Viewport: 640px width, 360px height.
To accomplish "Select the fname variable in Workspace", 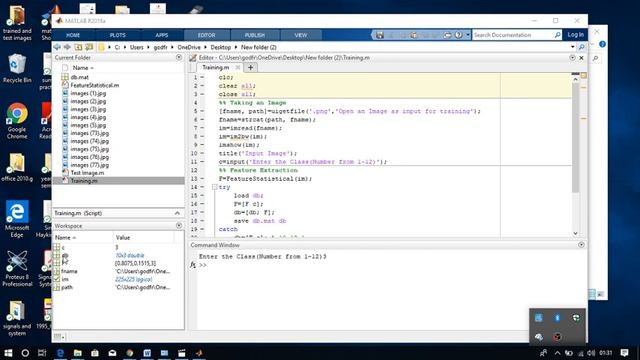I will point(69,271).
